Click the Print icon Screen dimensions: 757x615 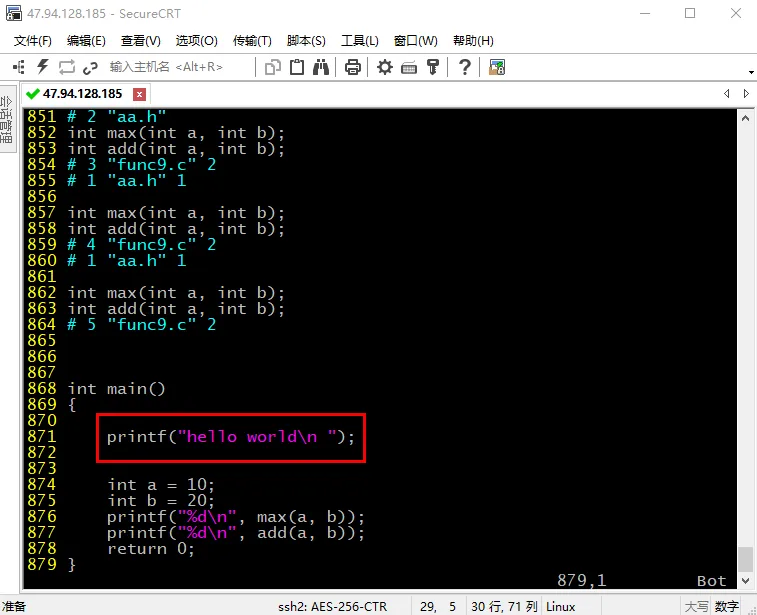(x=352, y=67)
